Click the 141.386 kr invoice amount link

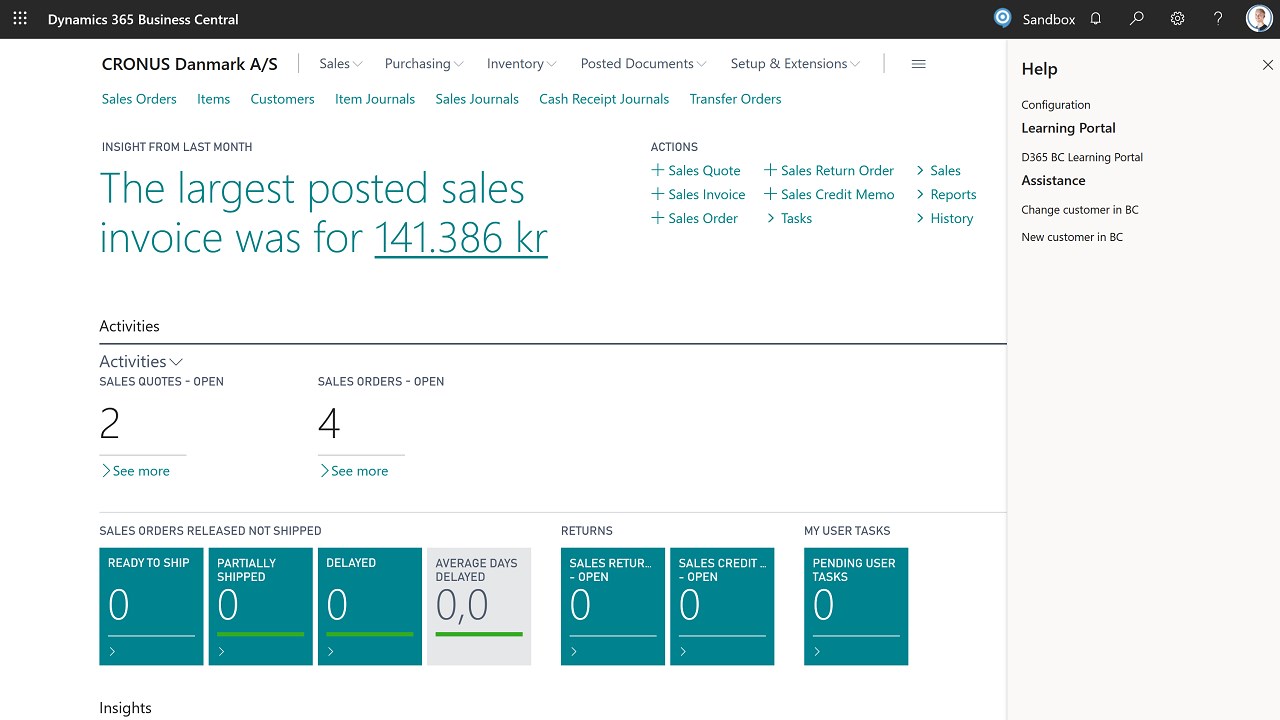click(461, 238)
